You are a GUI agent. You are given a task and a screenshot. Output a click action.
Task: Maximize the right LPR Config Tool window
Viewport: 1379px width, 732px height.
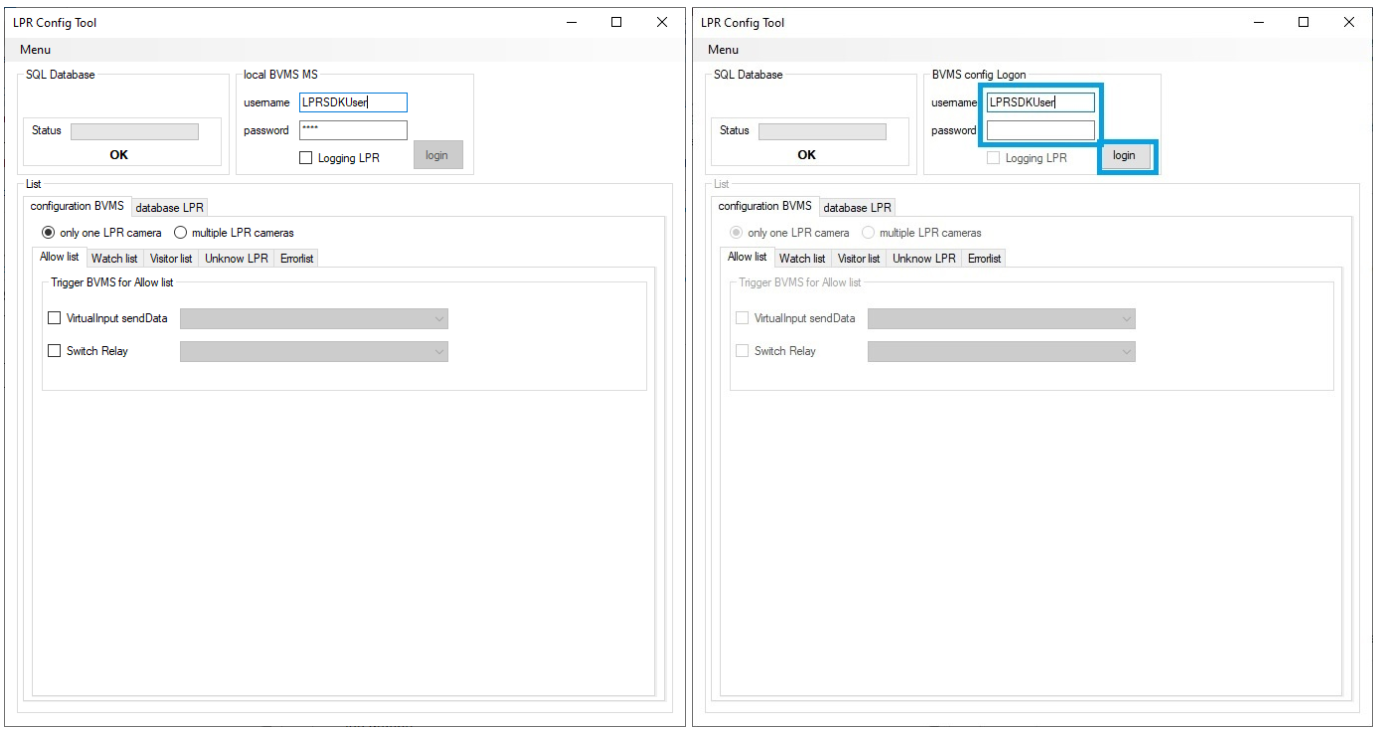click(1304, 22)
